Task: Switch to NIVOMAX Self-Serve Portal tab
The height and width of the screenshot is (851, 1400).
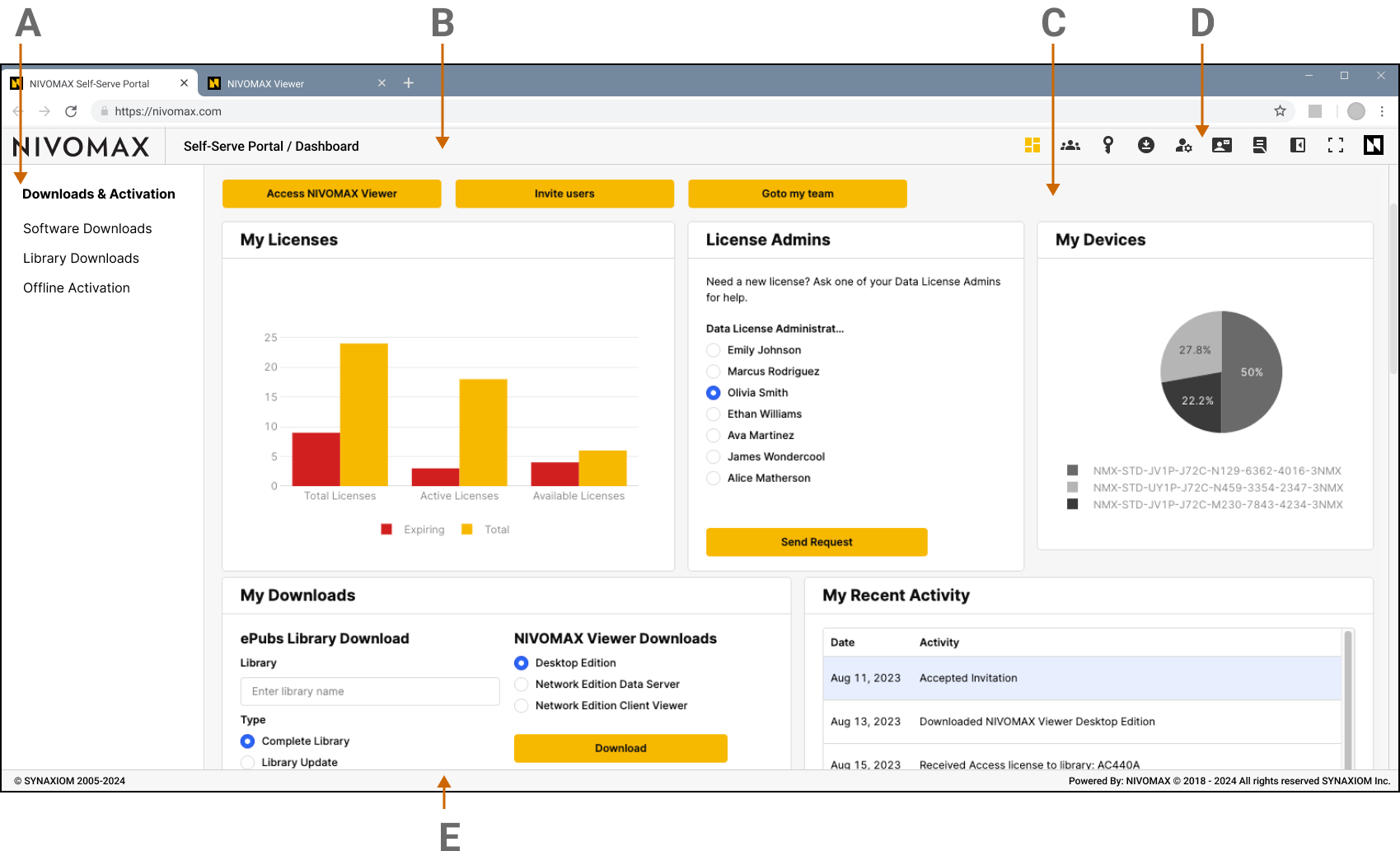Action: [x=99, y=83]
